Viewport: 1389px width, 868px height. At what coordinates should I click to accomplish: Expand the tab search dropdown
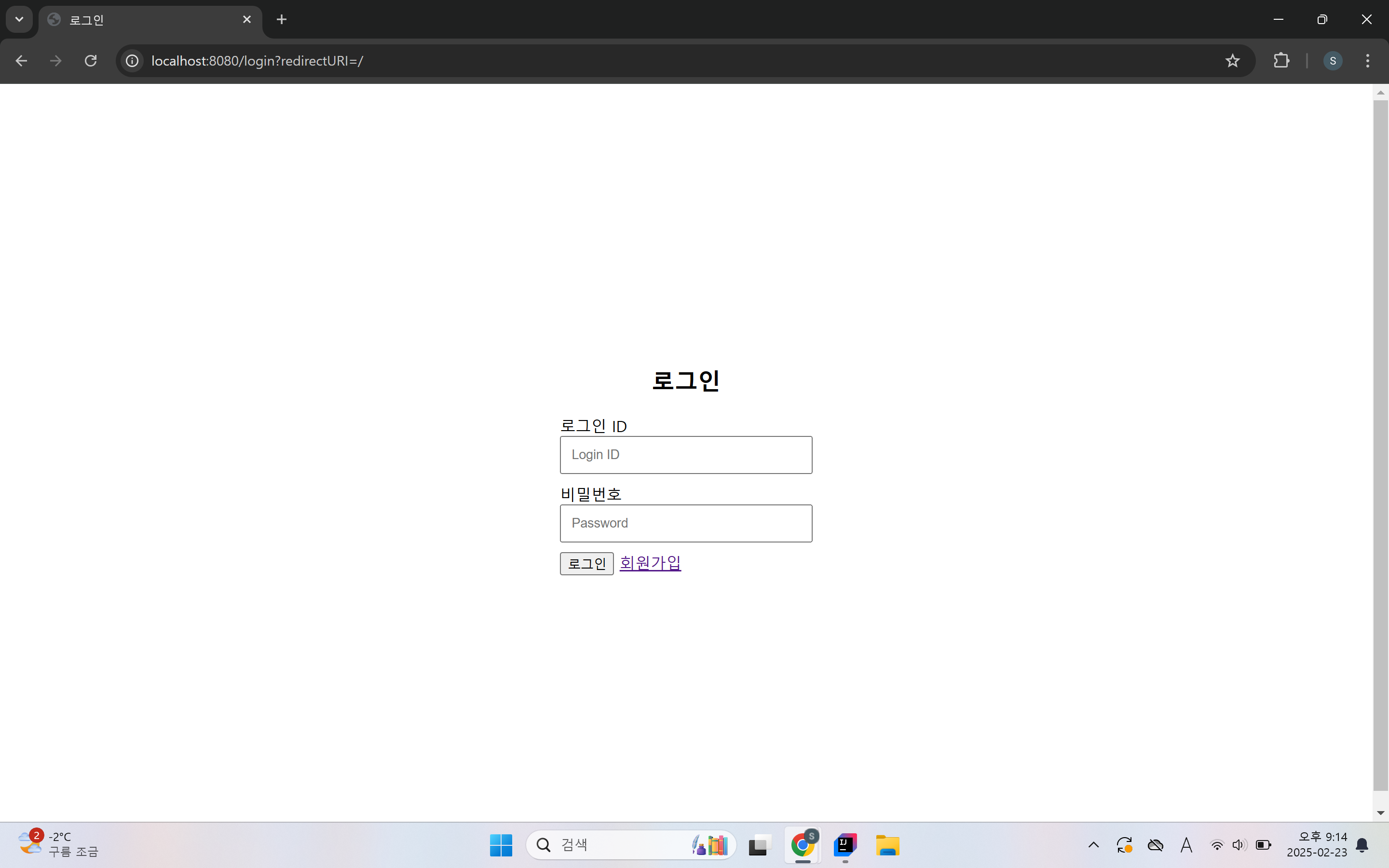point(19,19)
